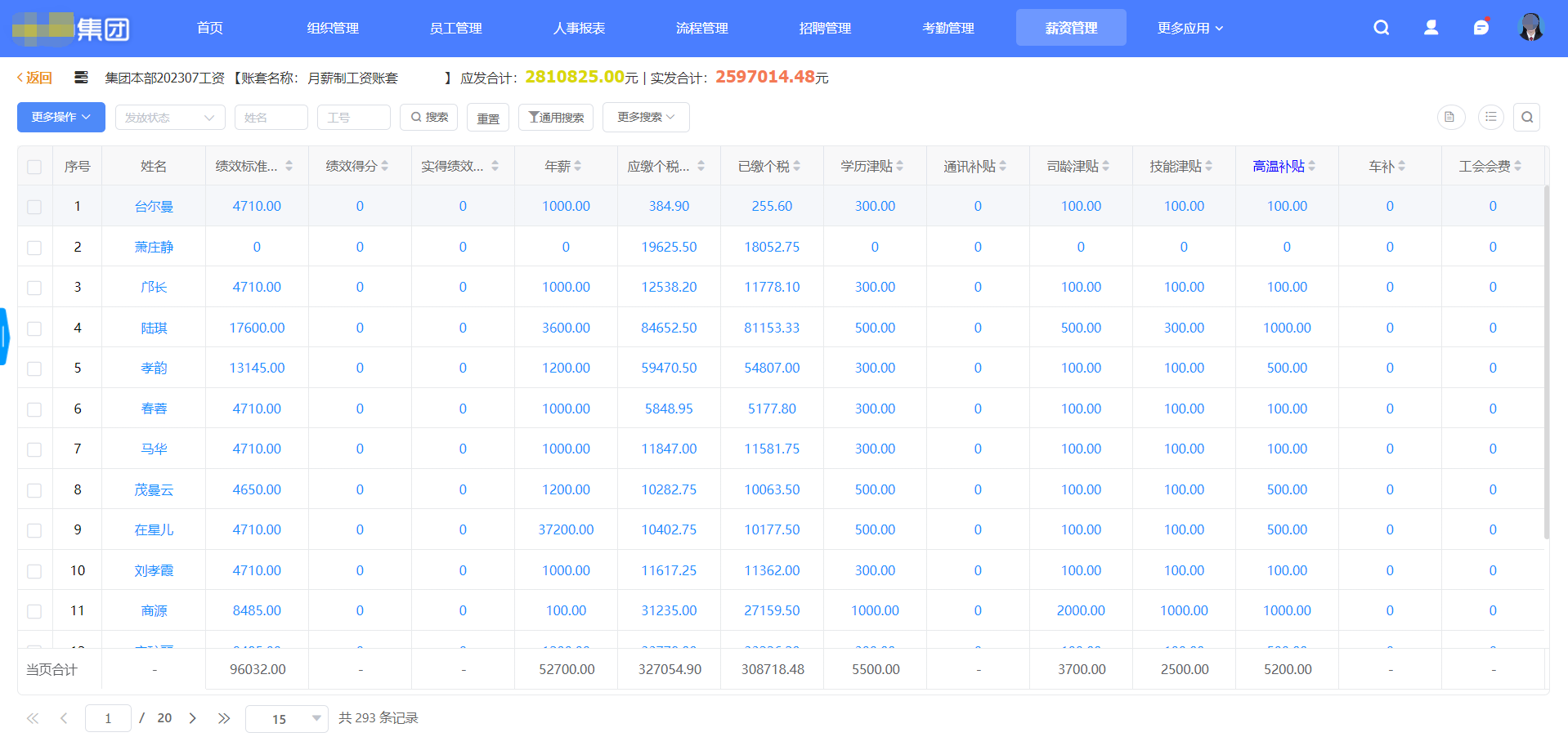
Task: Sort by 高温补贴 column arrows
Action: [1312, 166]
